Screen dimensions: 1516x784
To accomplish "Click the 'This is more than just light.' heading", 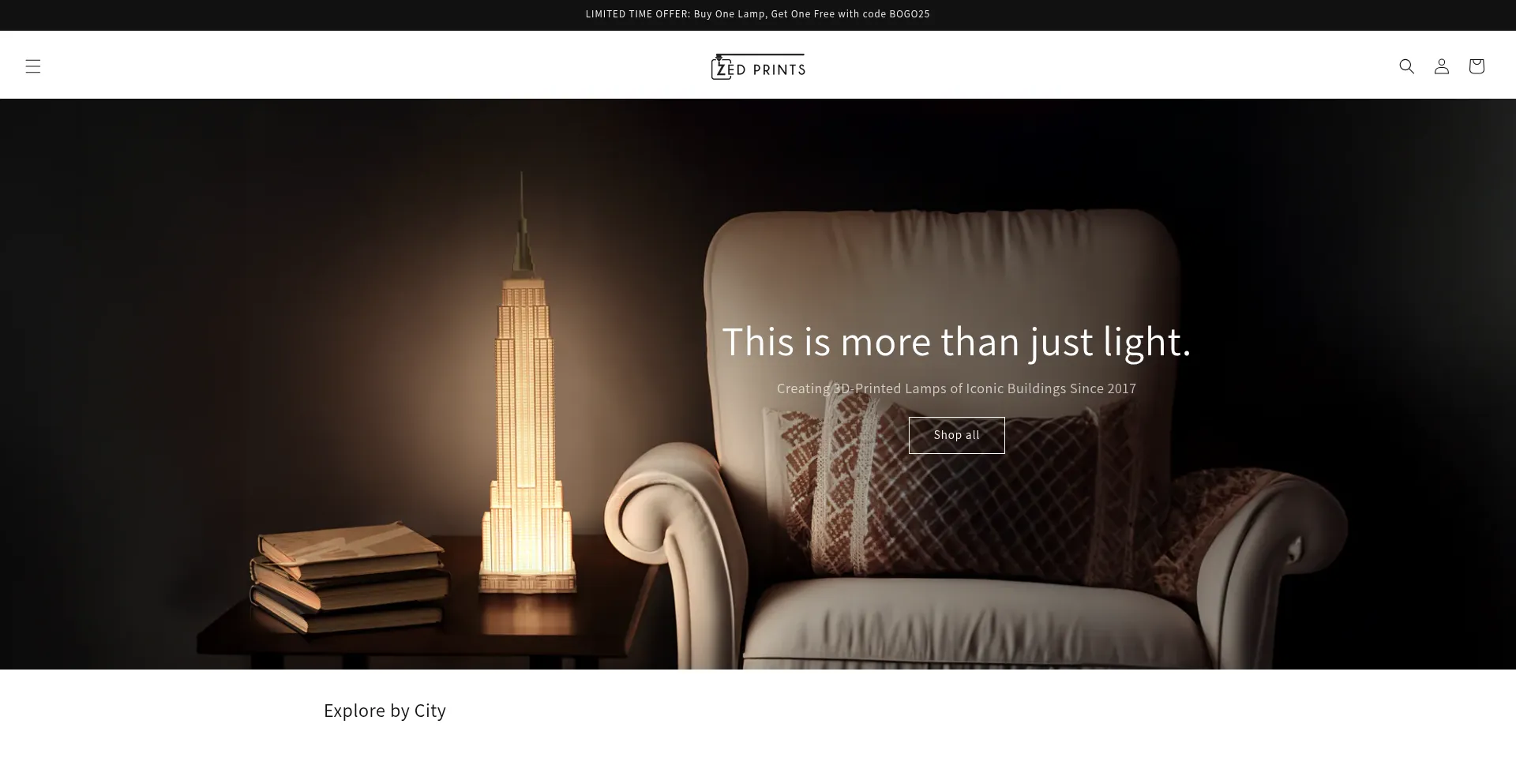I will click(x=956, y=341).
